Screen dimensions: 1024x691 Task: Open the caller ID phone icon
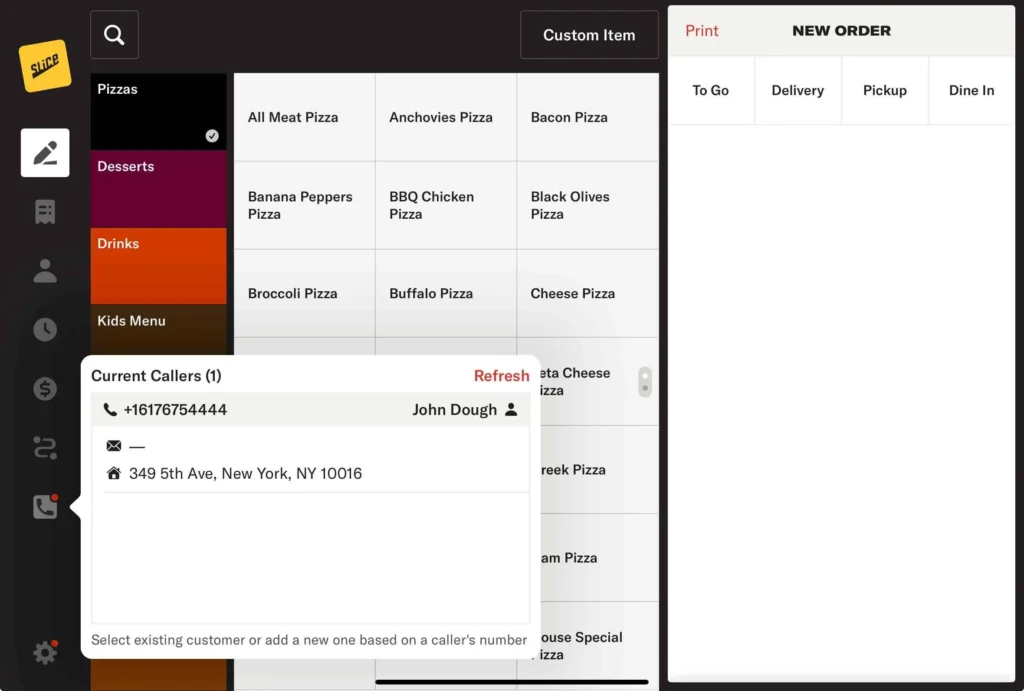click(x=45, y=507)
